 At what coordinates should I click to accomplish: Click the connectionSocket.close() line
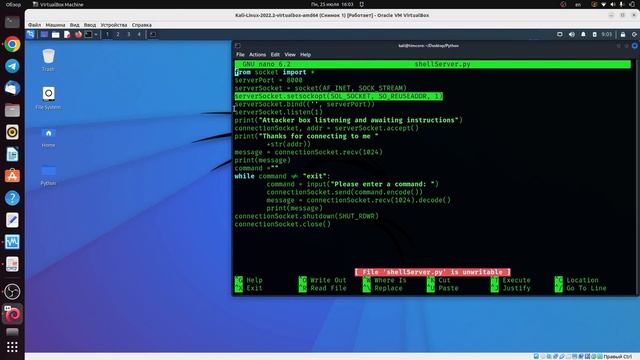(282, 224)
